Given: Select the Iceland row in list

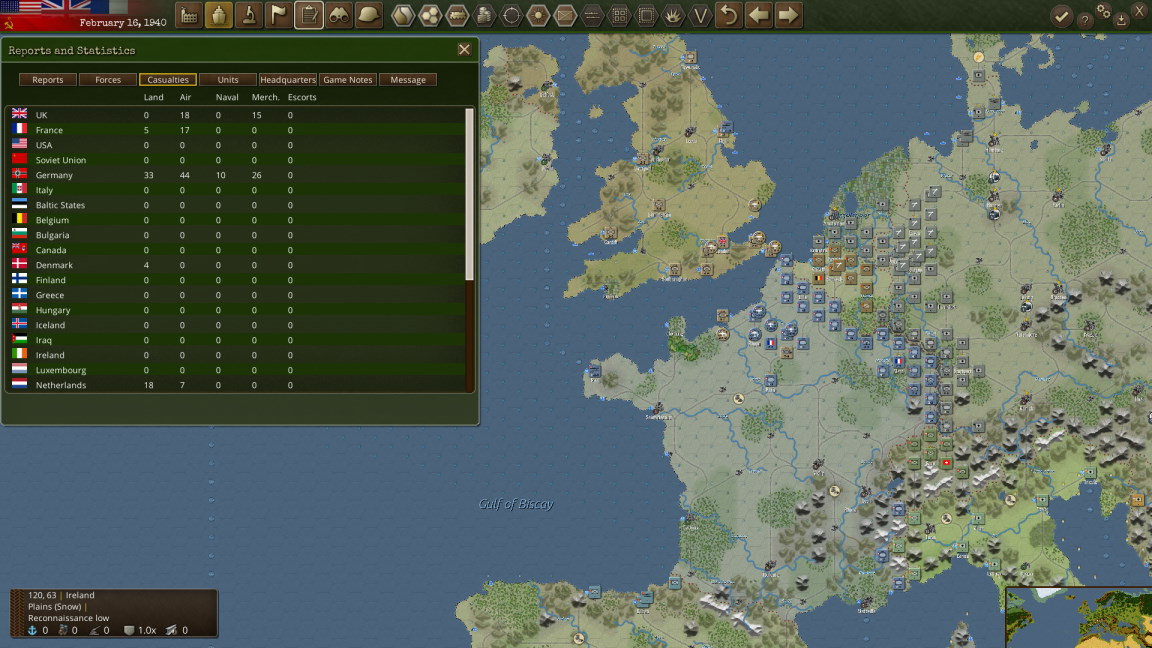Looking at the screenshot, I should coord(235,325).
